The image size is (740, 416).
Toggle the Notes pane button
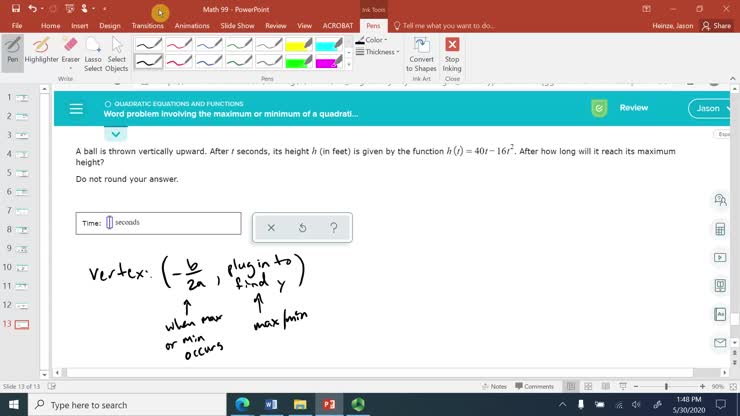[494, 386]
